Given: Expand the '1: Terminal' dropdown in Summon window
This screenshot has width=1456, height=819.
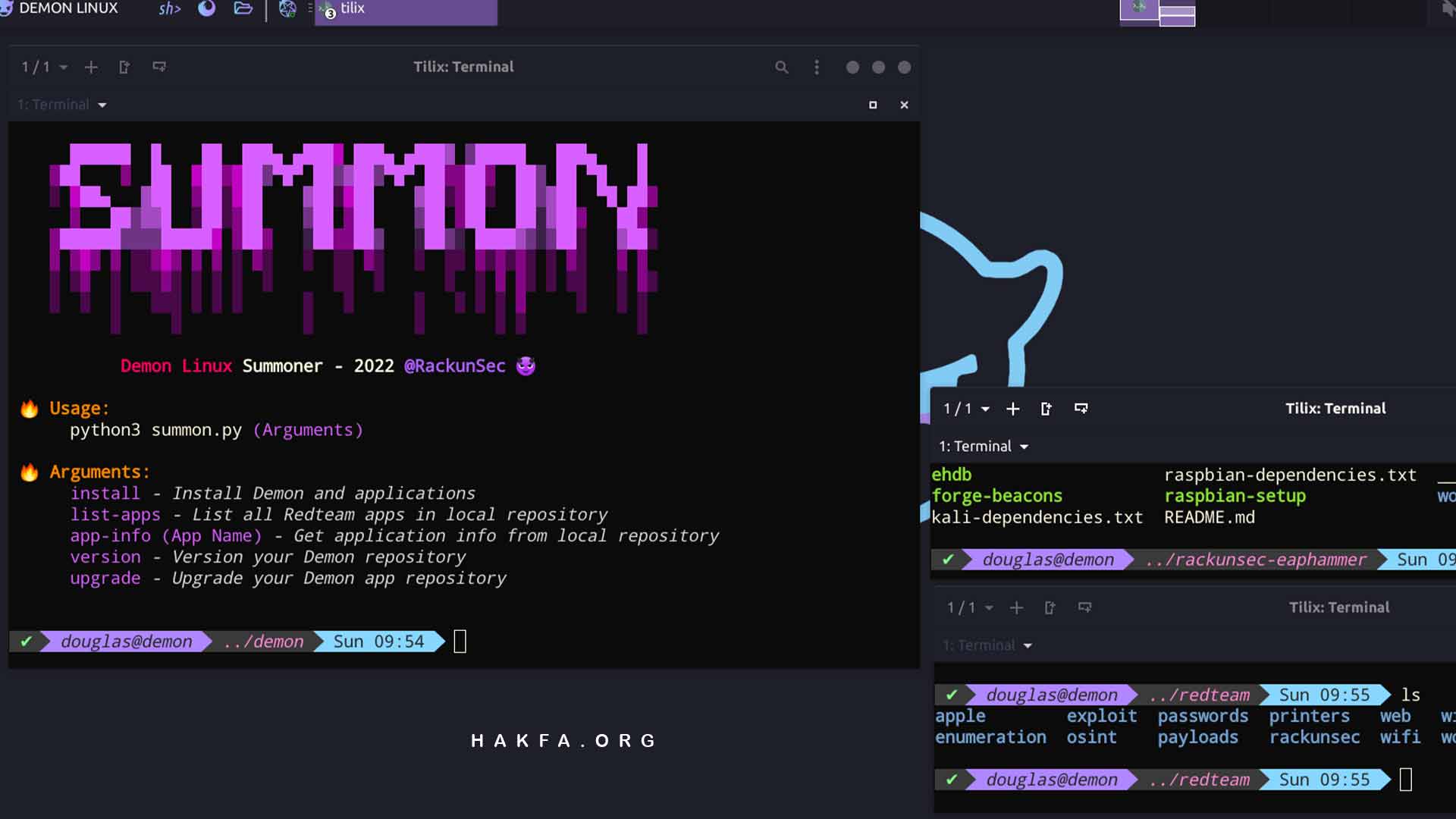Looking at the screenshot, I should [62, 105].
